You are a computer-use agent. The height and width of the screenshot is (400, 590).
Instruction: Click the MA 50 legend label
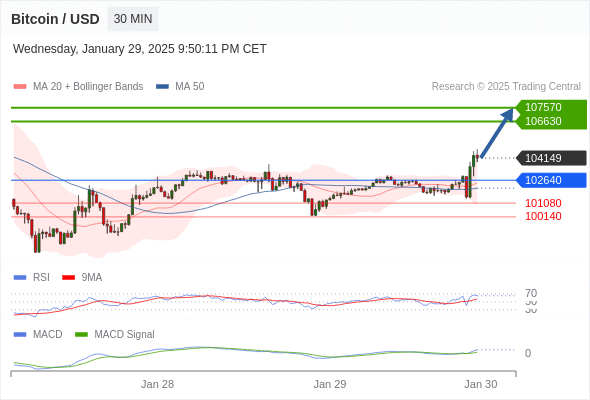(190, 87)
